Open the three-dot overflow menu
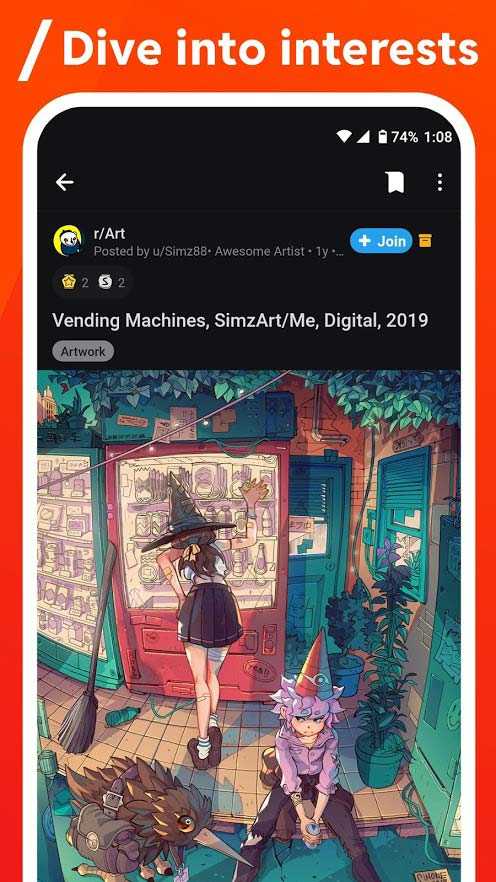Image resolution: width=496 pixels, height=882 pixels. (x=440, y=182)
